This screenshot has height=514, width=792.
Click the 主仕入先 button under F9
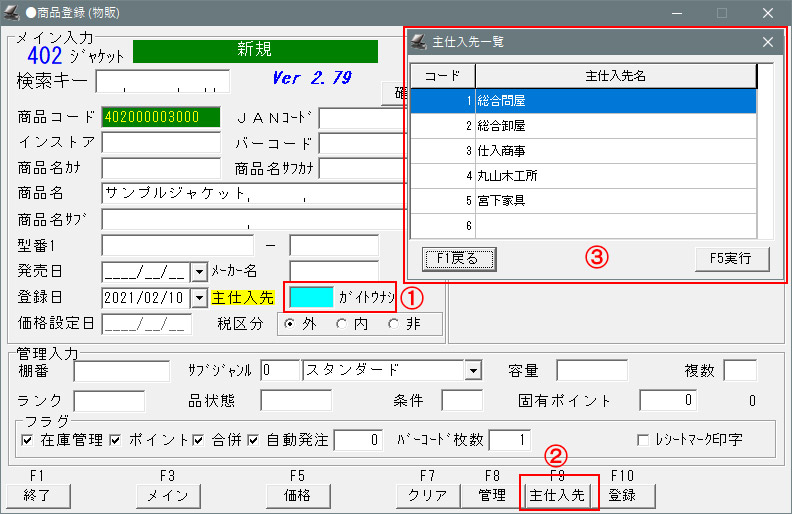(558, 495)
